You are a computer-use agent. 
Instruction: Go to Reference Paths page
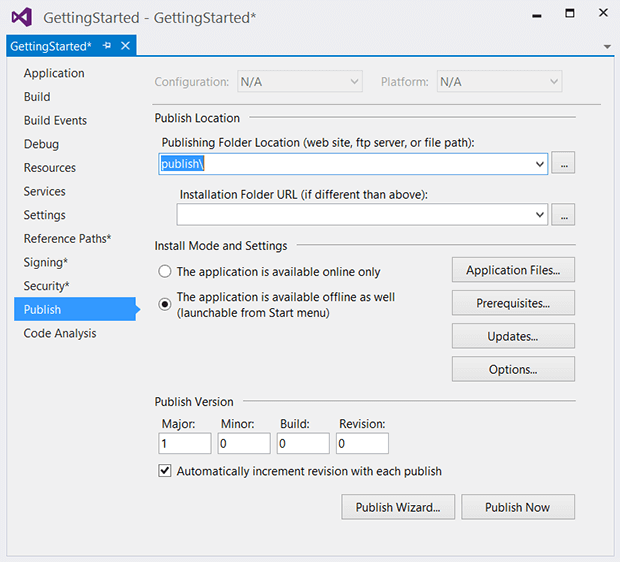68,238
